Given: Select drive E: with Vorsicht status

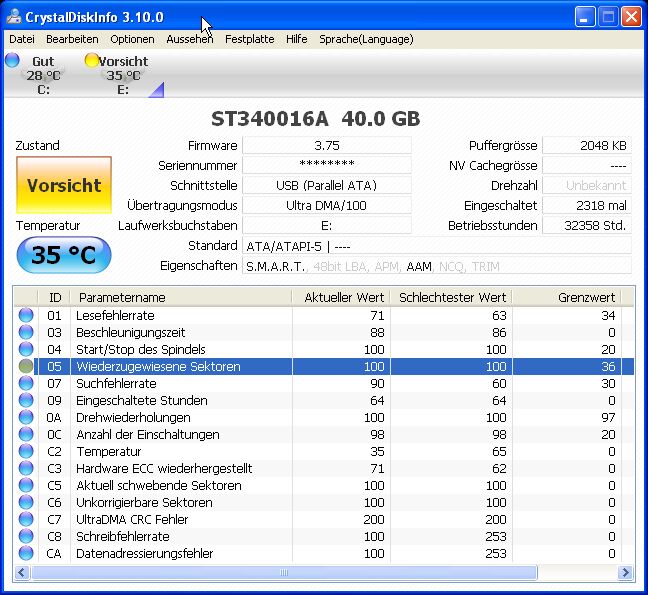Looking at the screenshot, I should pos(123,75).
